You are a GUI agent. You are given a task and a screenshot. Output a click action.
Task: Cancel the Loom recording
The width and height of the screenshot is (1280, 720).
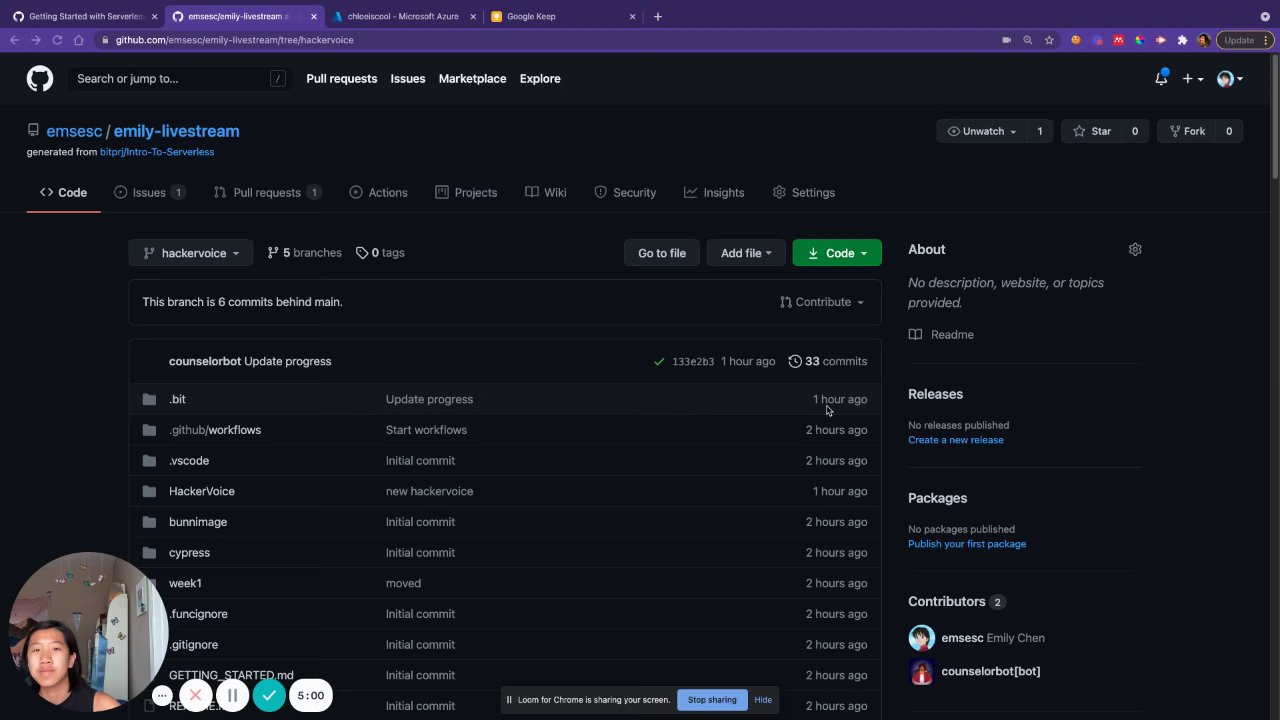tap(196, 696)
